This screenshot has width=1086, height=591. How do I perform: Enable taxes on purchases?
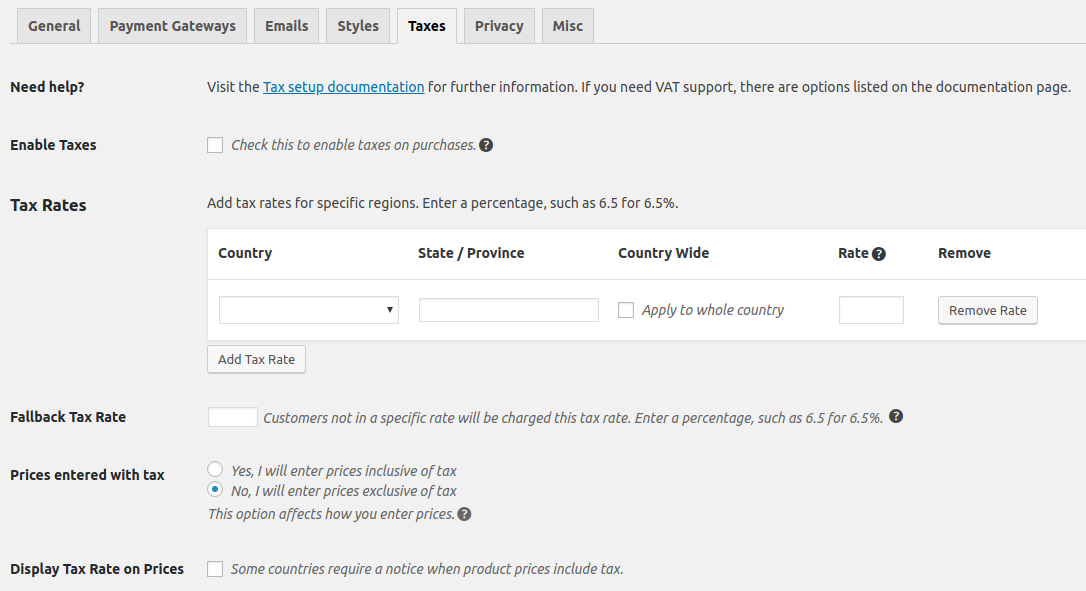[215, 145]
